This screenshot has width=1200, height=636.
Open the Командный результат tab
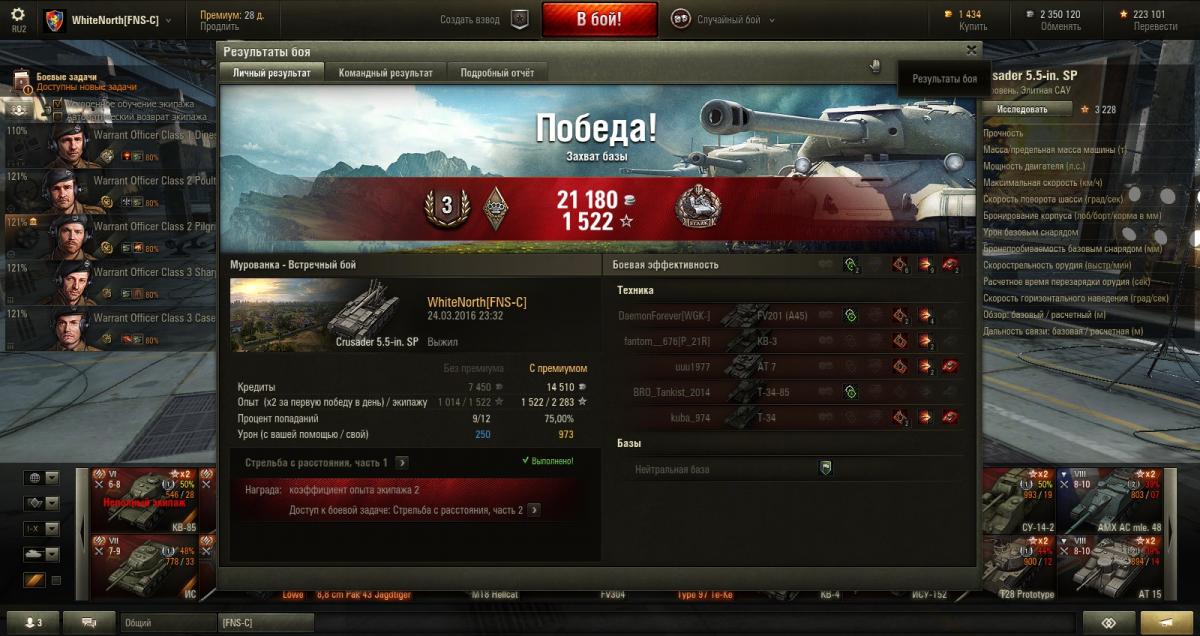(386, 73)
